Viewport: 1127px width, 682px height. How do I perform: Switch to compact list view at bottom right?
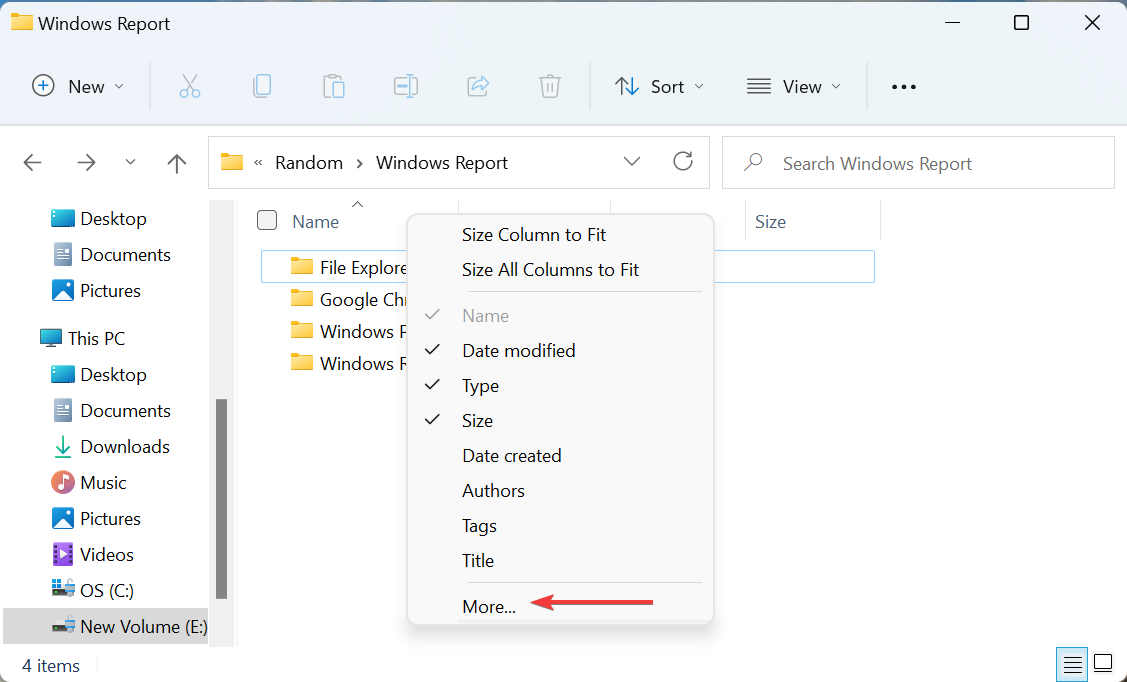coord(1071,663)
